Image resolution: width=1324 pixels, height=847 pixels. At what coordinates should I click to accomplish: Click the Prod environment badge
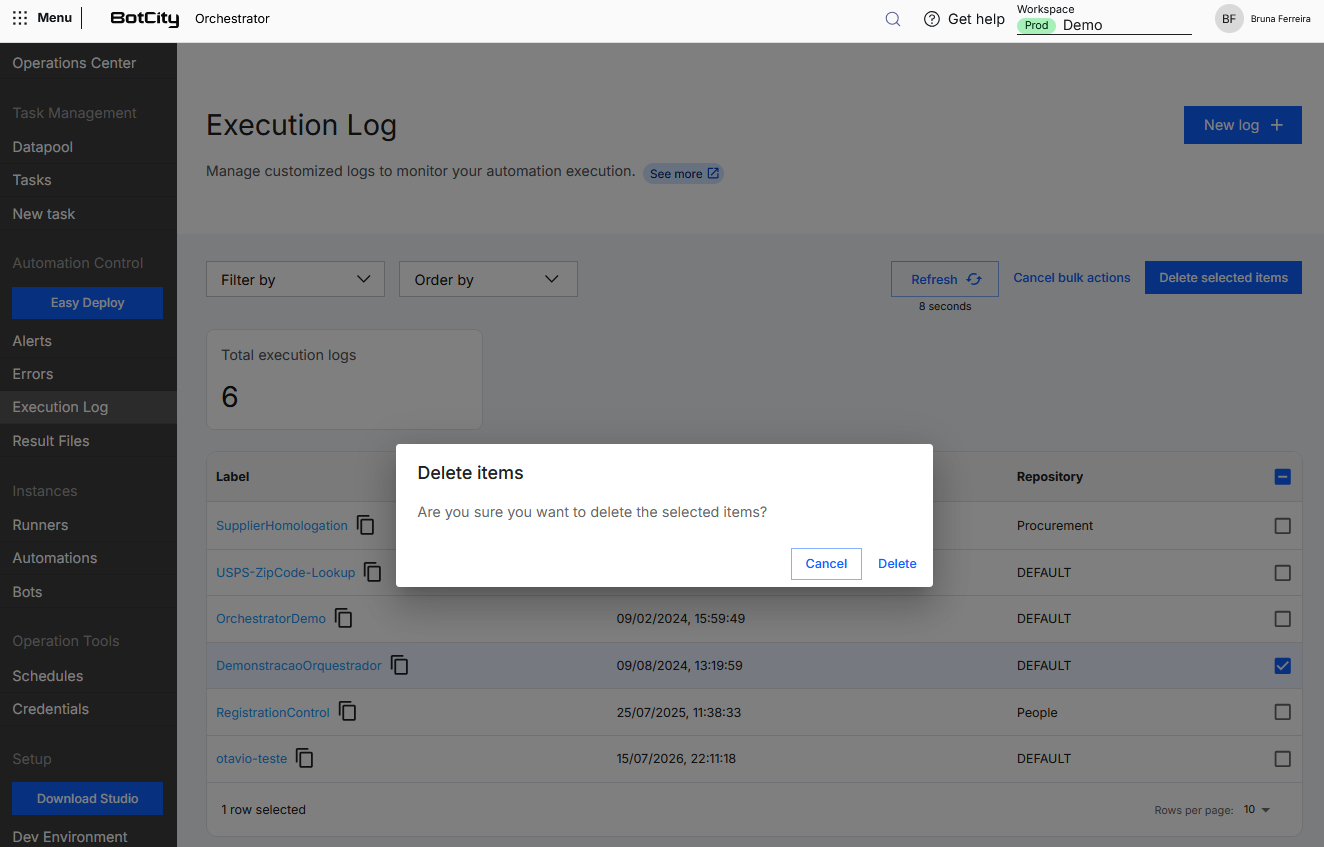point(1037,25)
